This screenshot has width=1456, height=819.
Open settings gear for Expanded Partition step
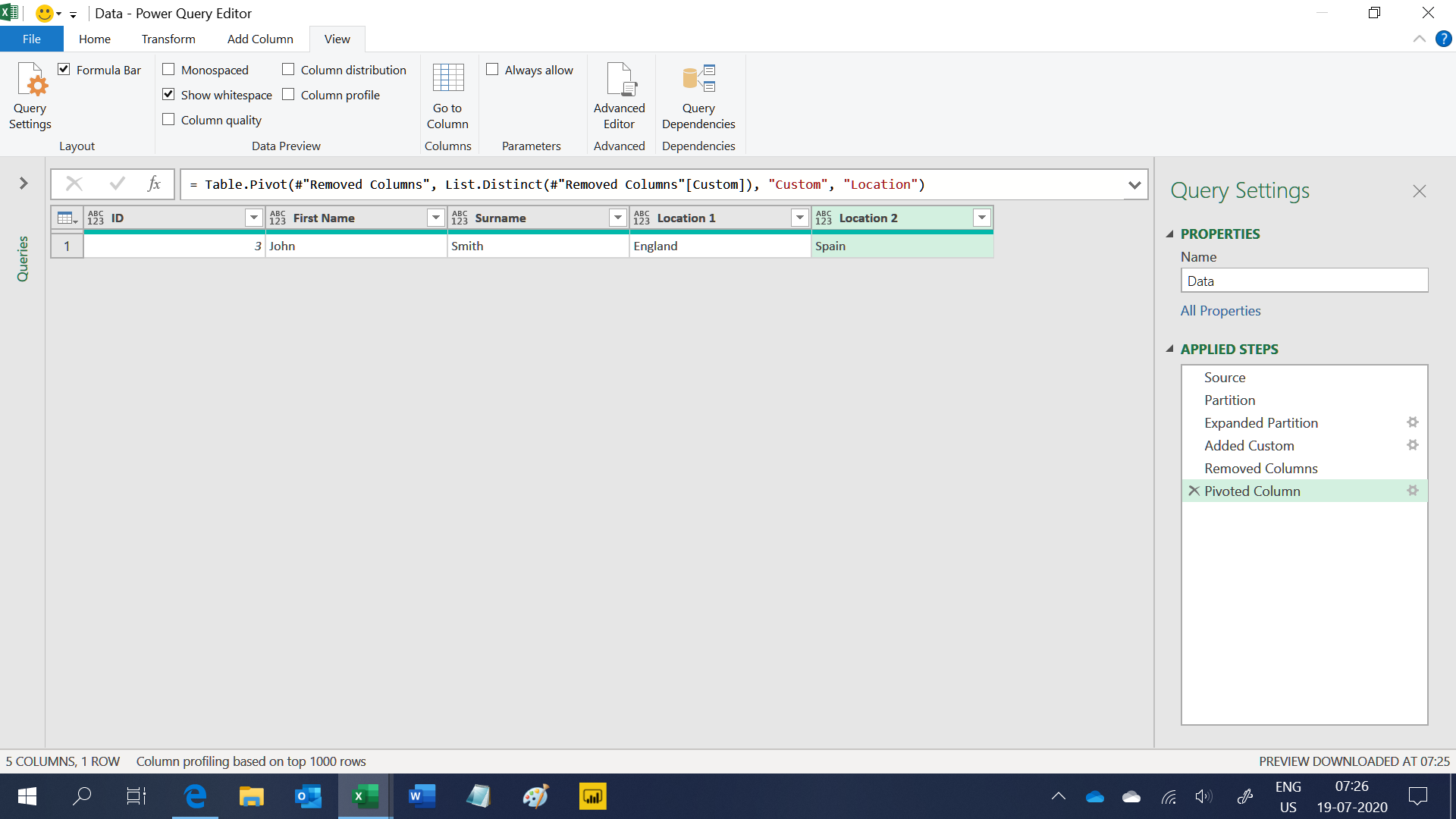(x=1412, y=422)
